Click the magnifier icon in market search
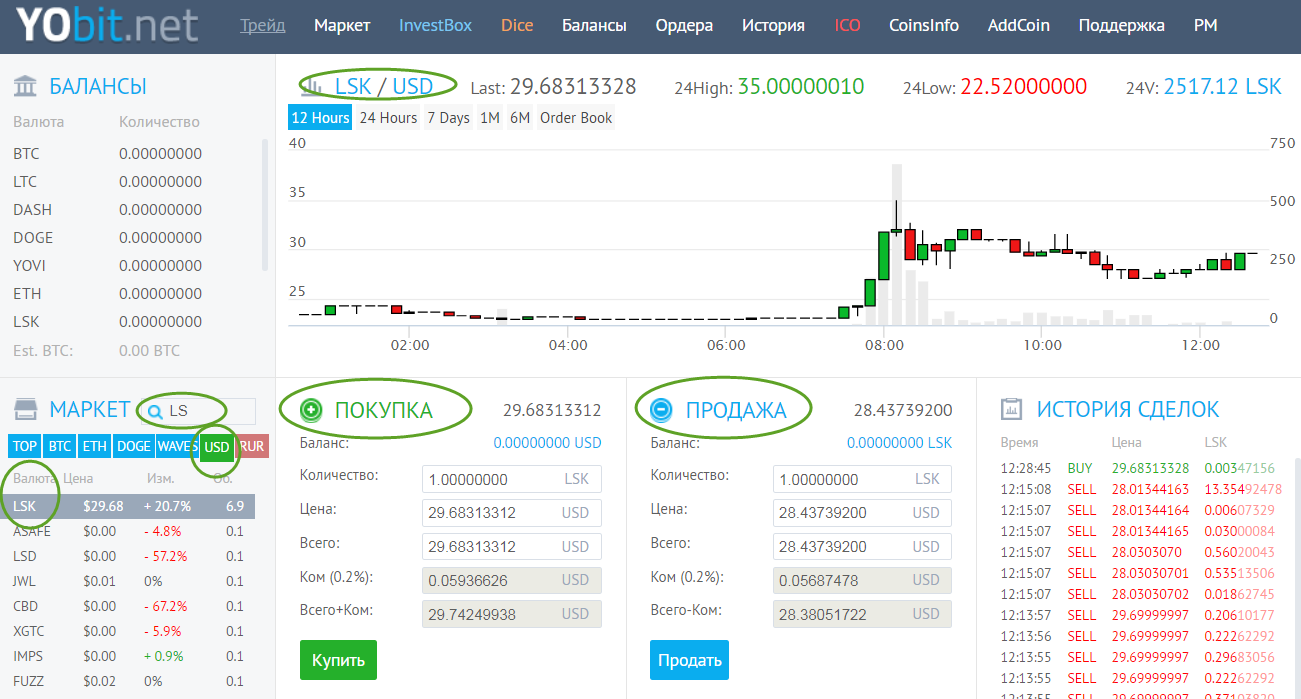Image resolution: width=1301 pixels, height=699 pixels. [x=155, y=410]
